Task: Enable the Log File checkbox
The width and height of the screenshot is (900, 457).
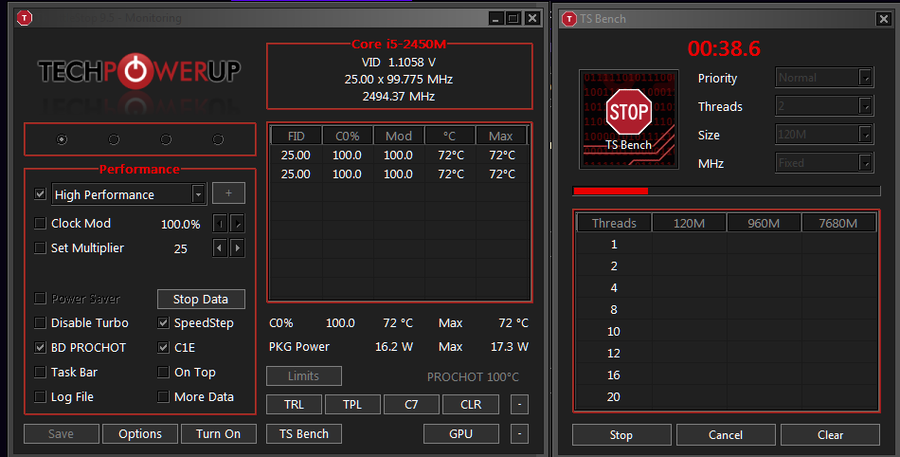Action: pos(40,397)
